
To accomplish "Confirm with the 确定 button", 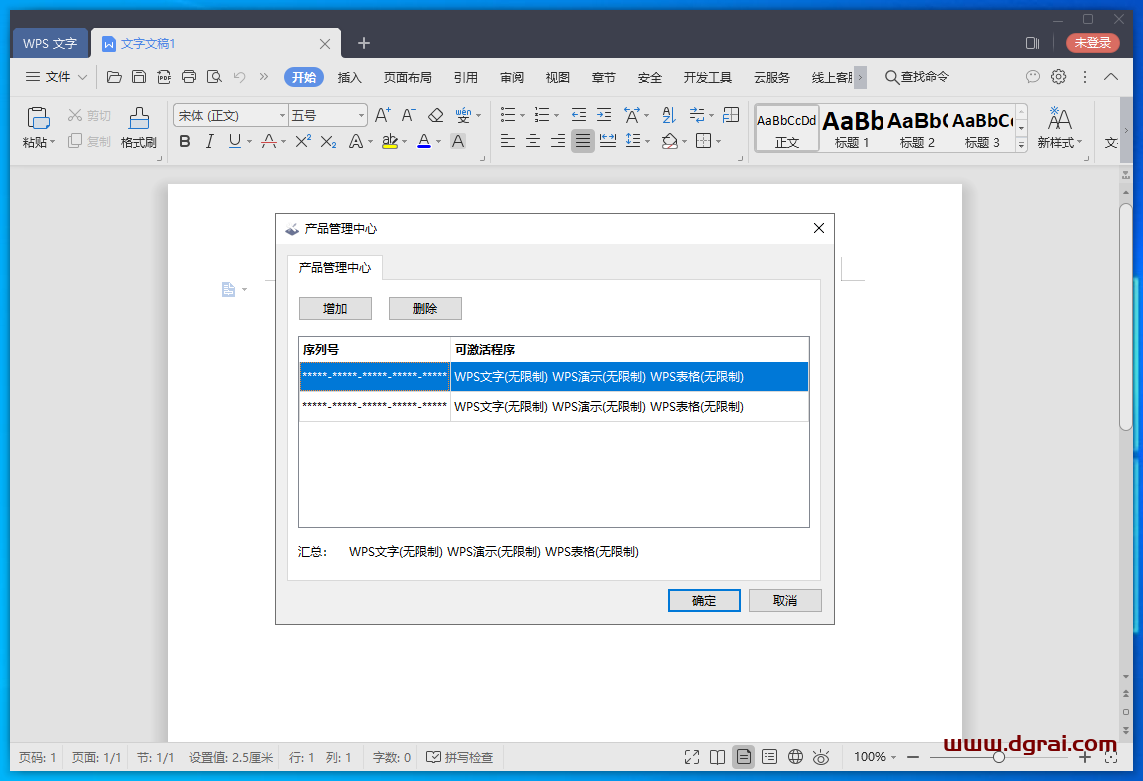I will [704, 600].
